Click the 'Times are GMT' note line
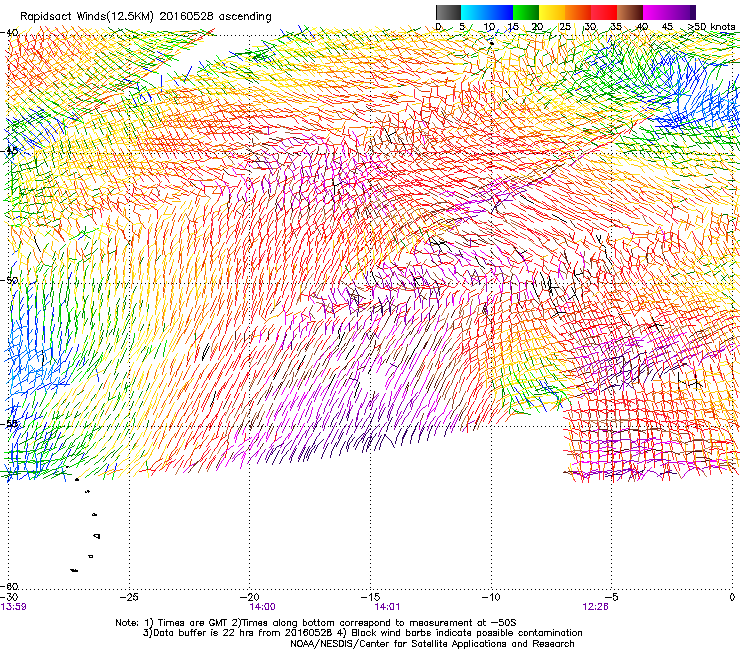 [x=316, y=623]
